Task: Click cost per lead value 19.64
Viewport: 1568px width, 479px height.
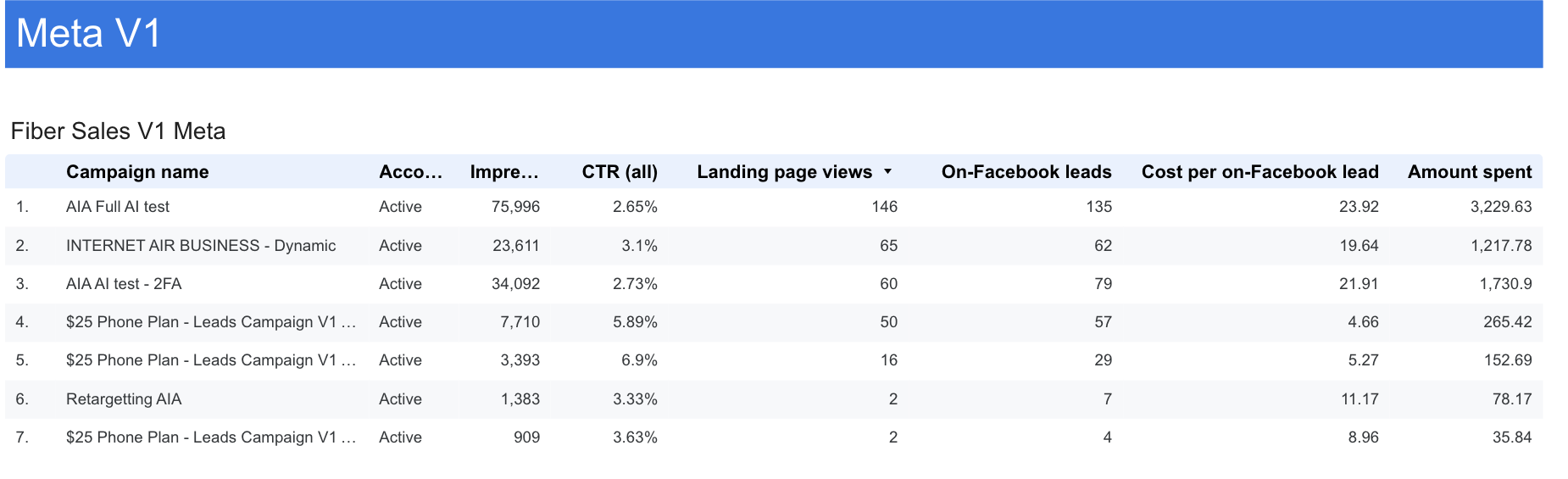Action: coord(1359,246)
